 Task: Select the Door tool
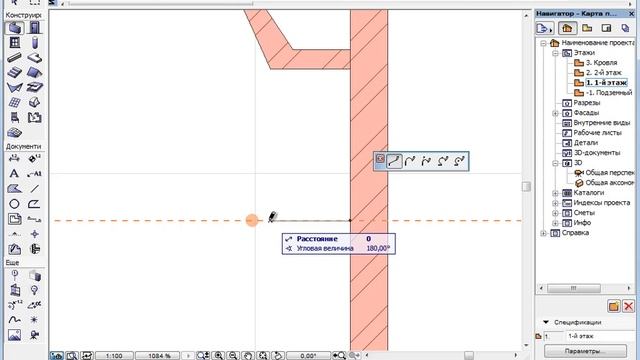click(x=35, y=28)
